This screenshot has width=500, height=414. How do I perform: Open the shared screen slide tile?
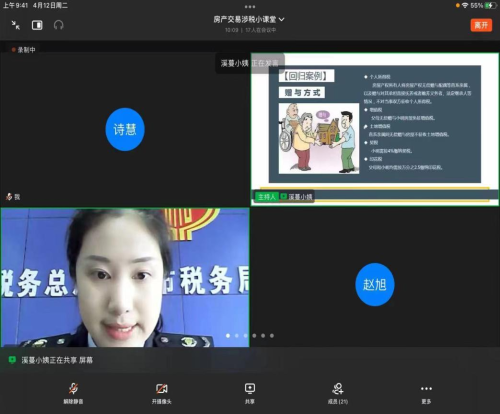375,129
